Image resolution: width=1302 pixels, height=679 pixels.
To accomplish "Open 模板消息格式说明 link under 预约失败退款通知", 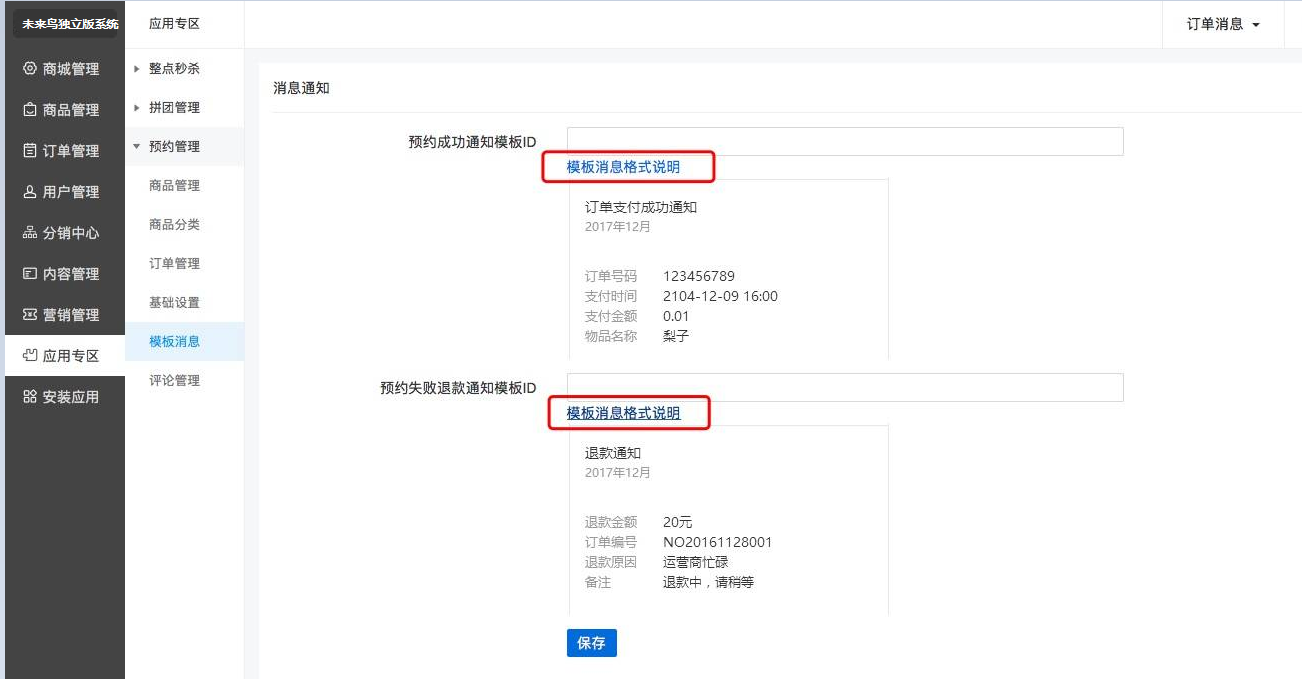I will pyautogui.click(x=623, y=413).
